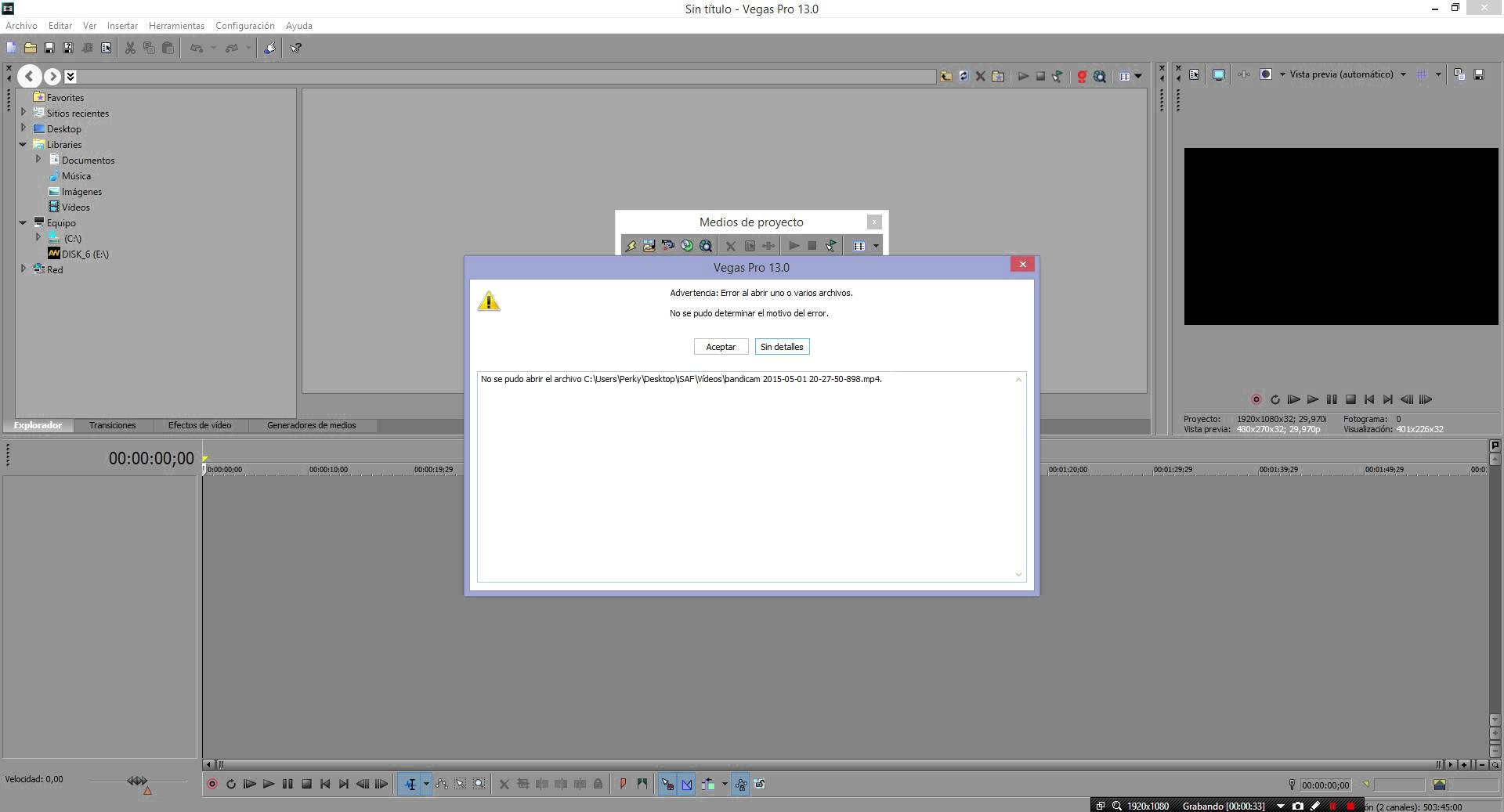Viewport: 1504px width, 812px height.
Task: Collapse the Libraries tree node
Action: pyautogui.click(x=23, y=144)
